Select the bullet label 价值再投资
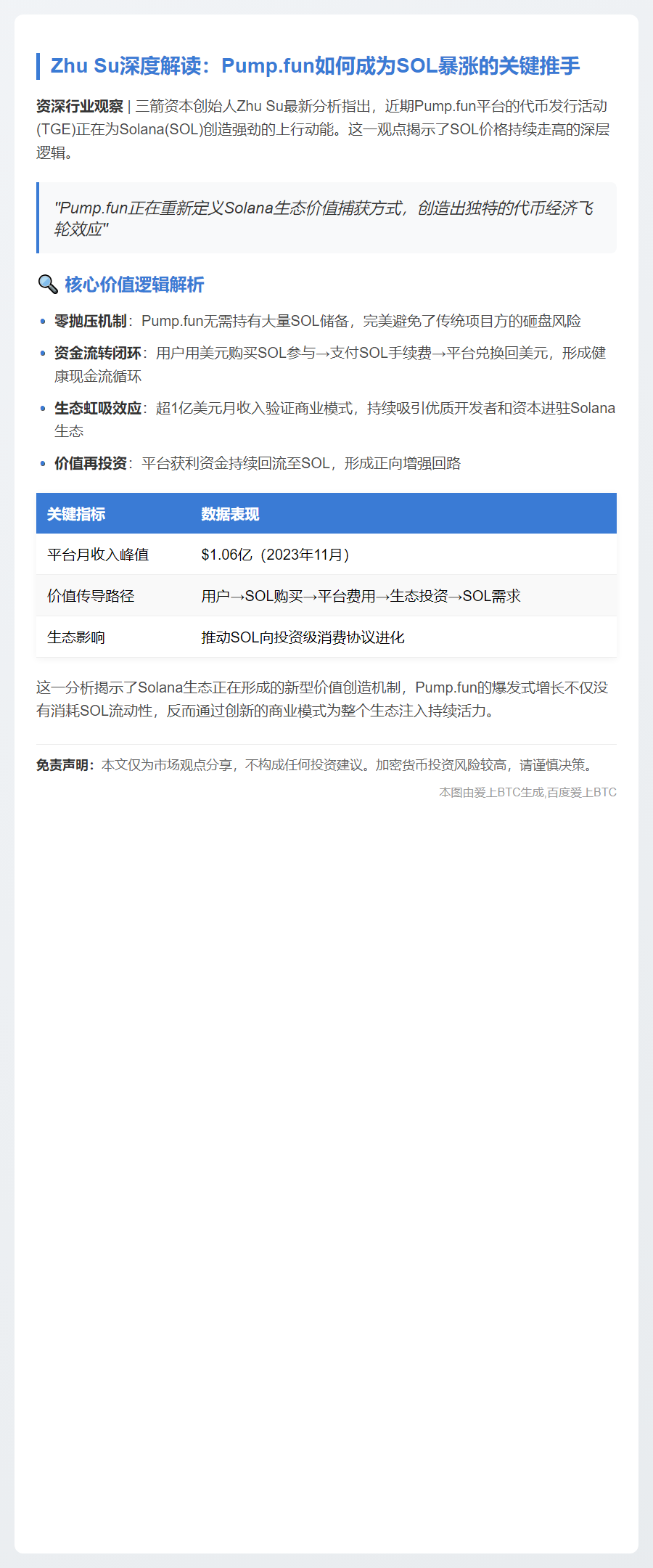653x1568 pixels. [x=91, y=463]
